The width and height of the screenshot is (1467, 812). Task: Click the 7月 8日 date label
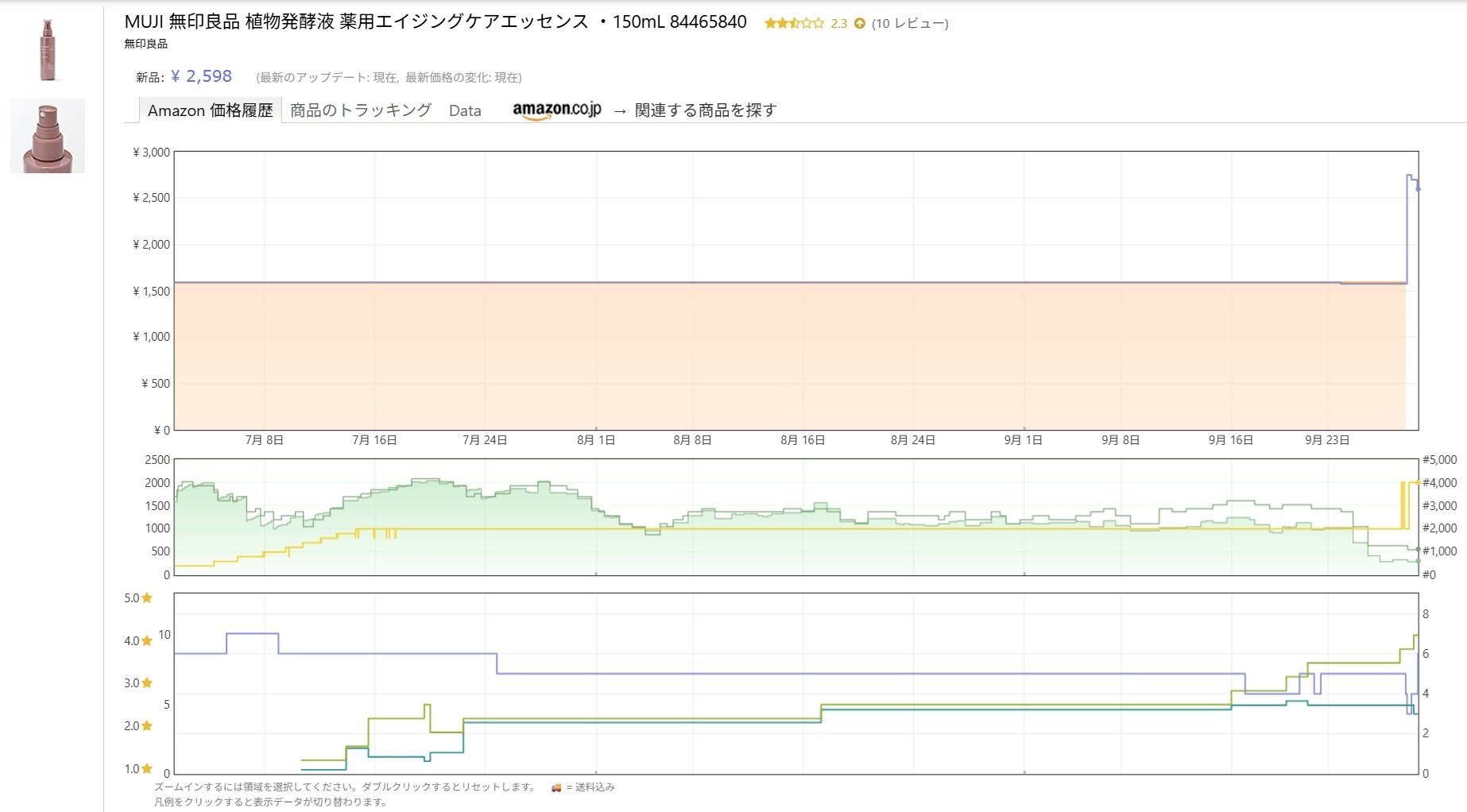pyautogui.click(x=265, y=440)
